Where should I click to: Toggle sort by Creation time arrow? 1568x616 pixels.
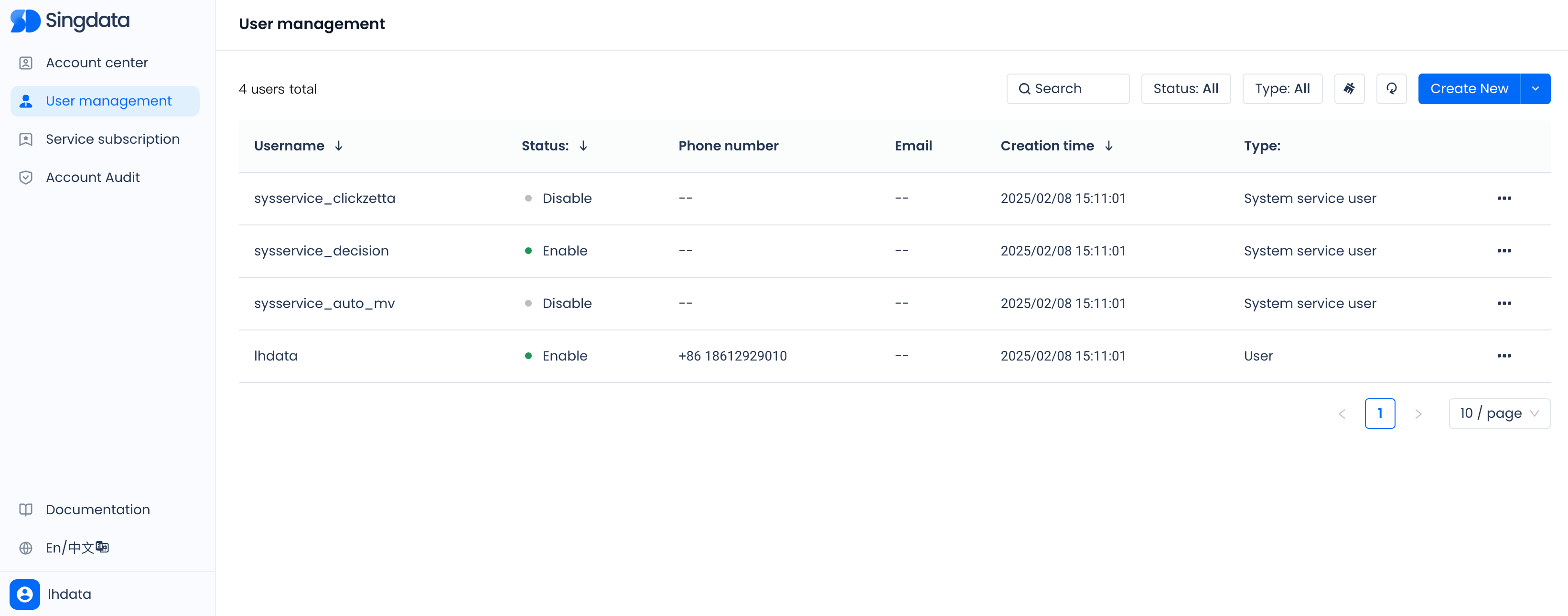[x=1108, y=146]
